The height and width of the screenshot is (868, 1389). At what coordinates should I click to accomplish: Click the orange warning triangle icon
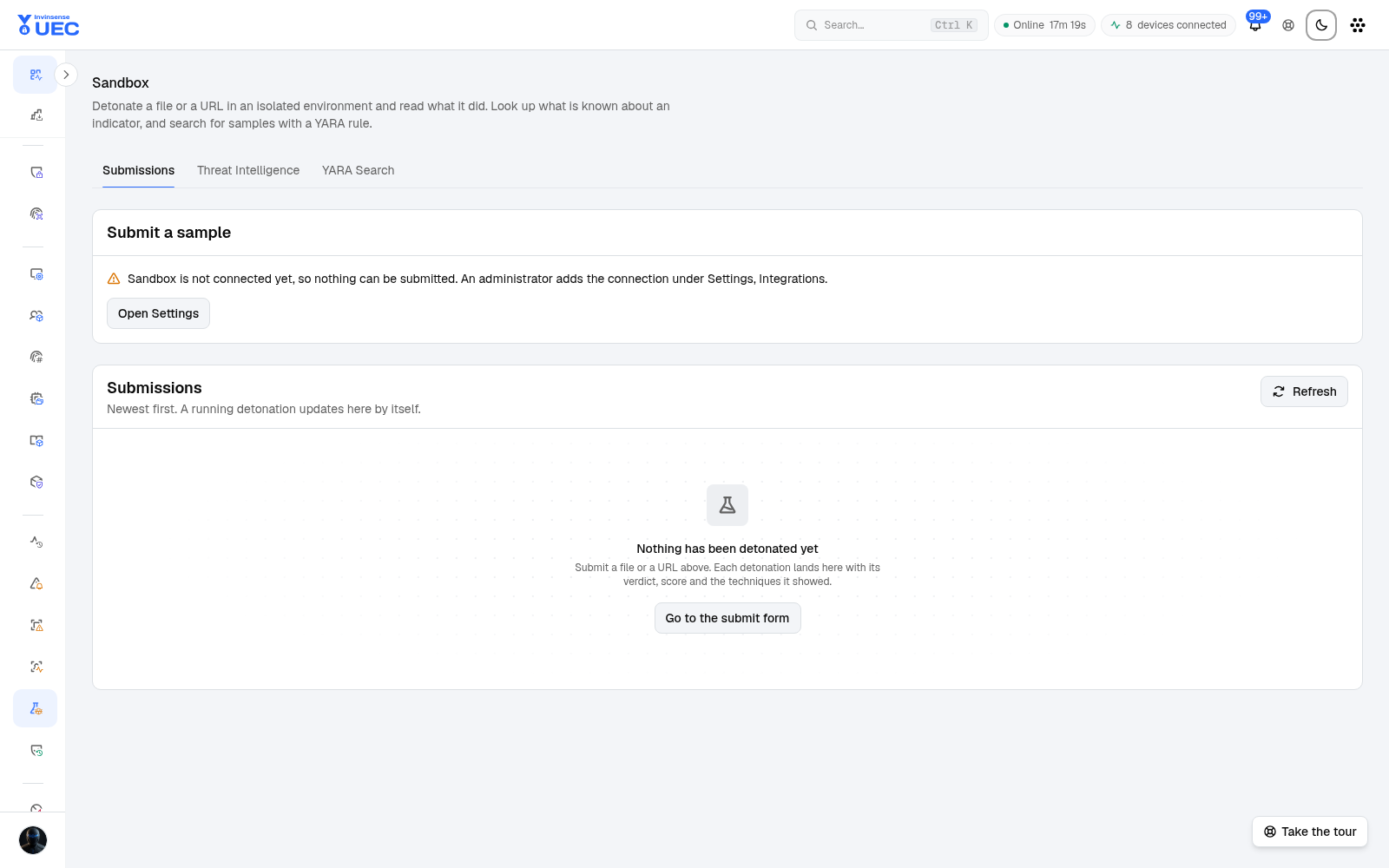(114, 279)
